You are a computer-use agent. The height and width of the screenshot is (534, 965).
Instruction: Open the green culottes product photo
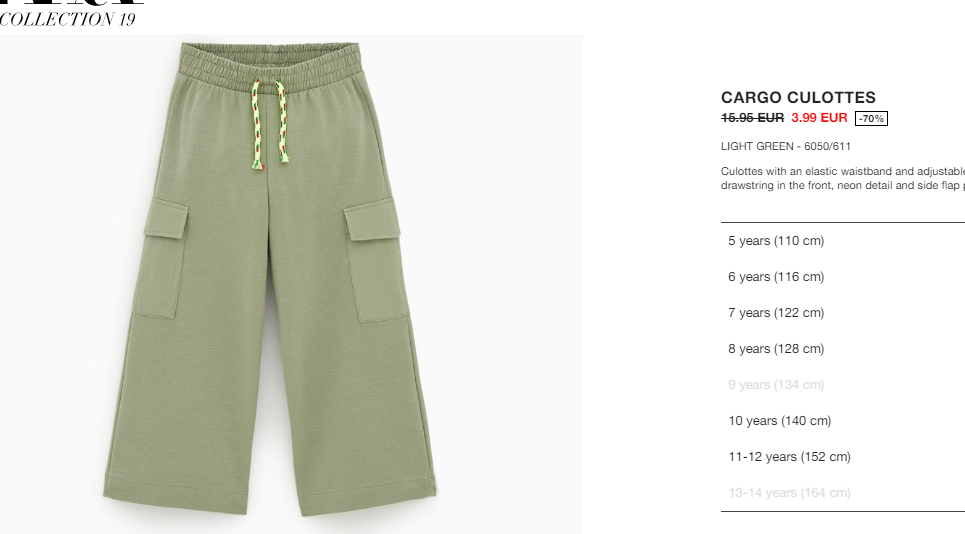coord(291,284)
